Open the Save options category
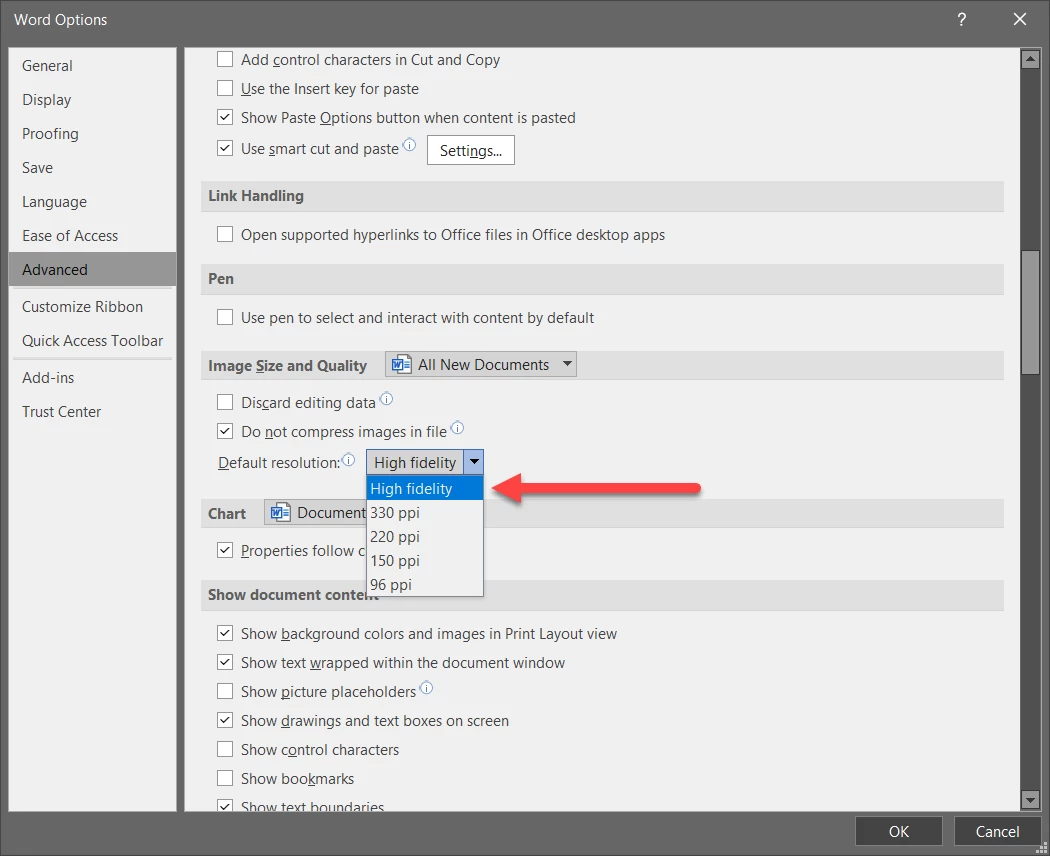This screenshot has height=856, width=1050. click(92, 168)
